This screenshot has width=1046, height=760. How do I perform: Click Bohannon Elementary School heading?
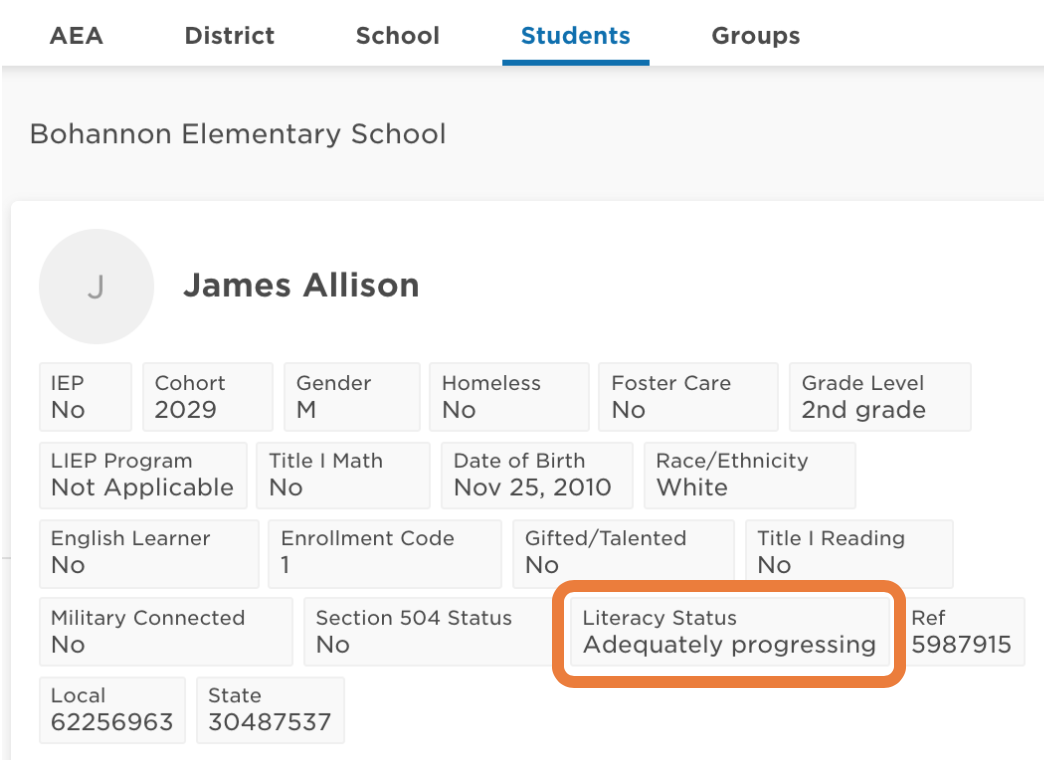[238, 134]
